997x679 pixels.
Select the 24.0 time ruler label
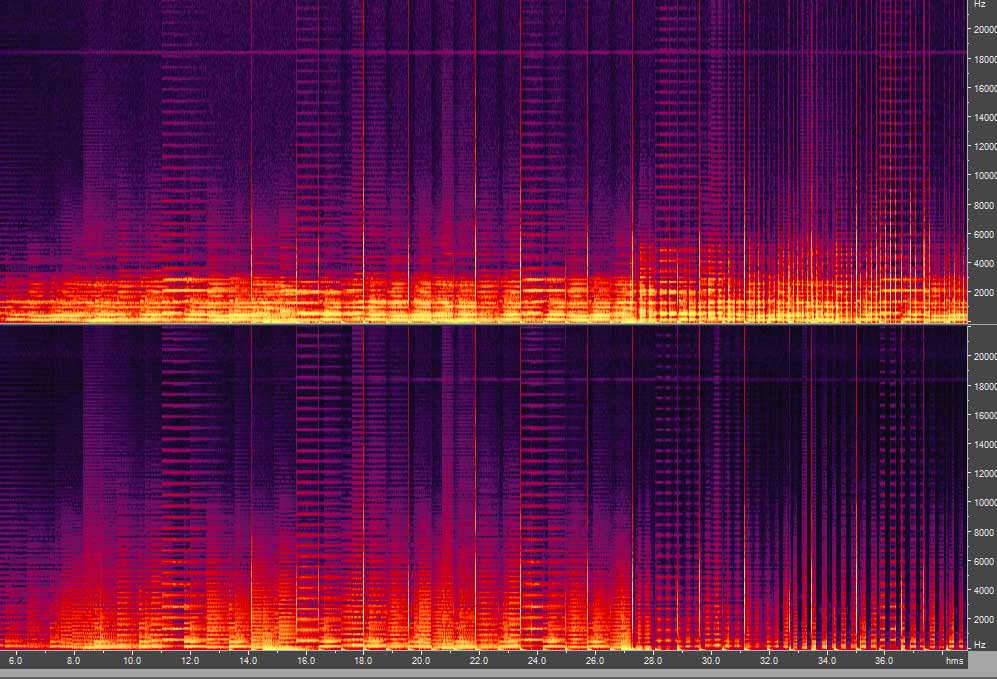[x=537, y=661]
